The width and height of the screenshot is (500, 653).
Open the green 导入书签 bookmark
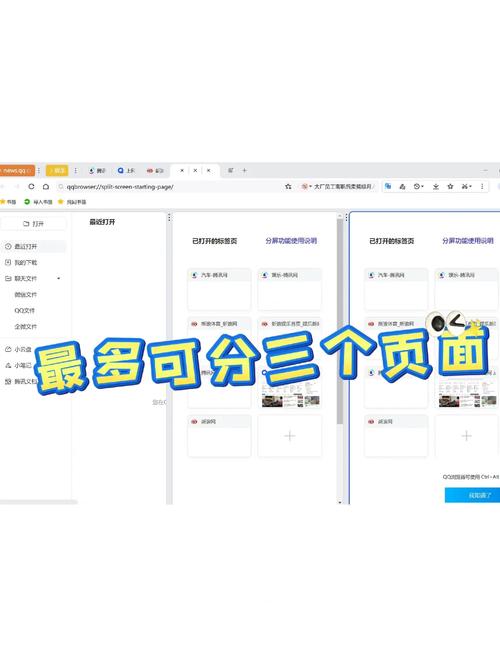(x=38, y=202)
